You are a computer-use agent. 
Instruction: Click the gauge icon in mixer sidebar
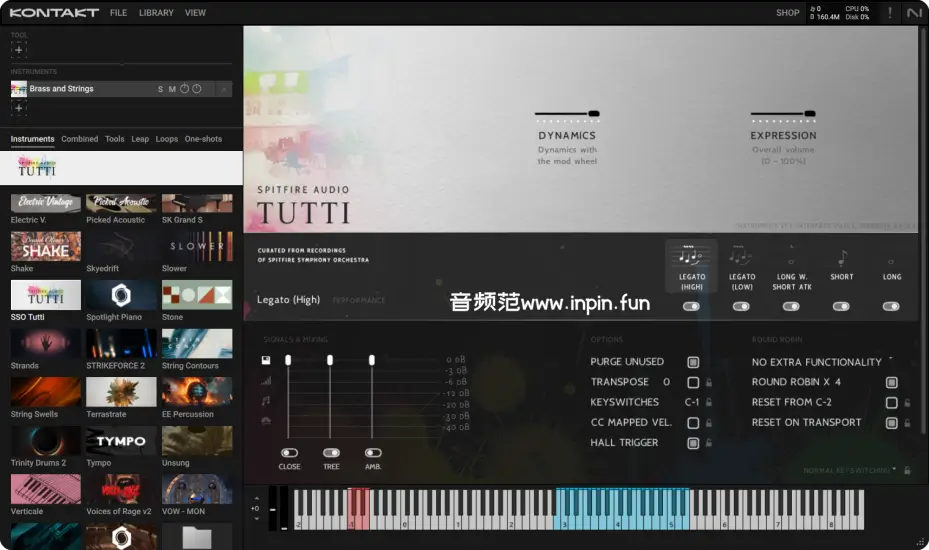point(266,421)
